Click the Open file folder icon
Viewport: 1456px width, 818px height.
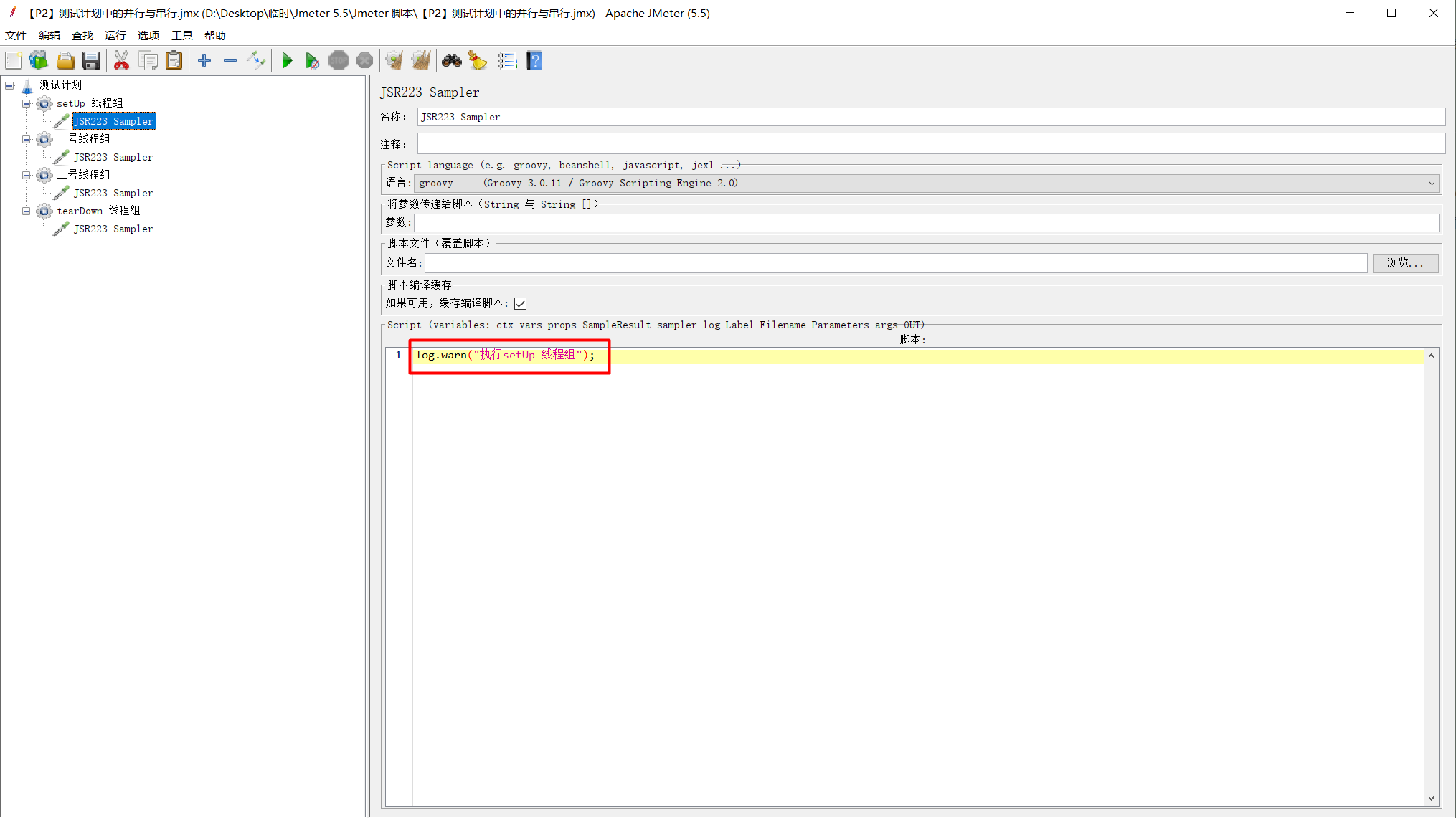click(65, 61)
